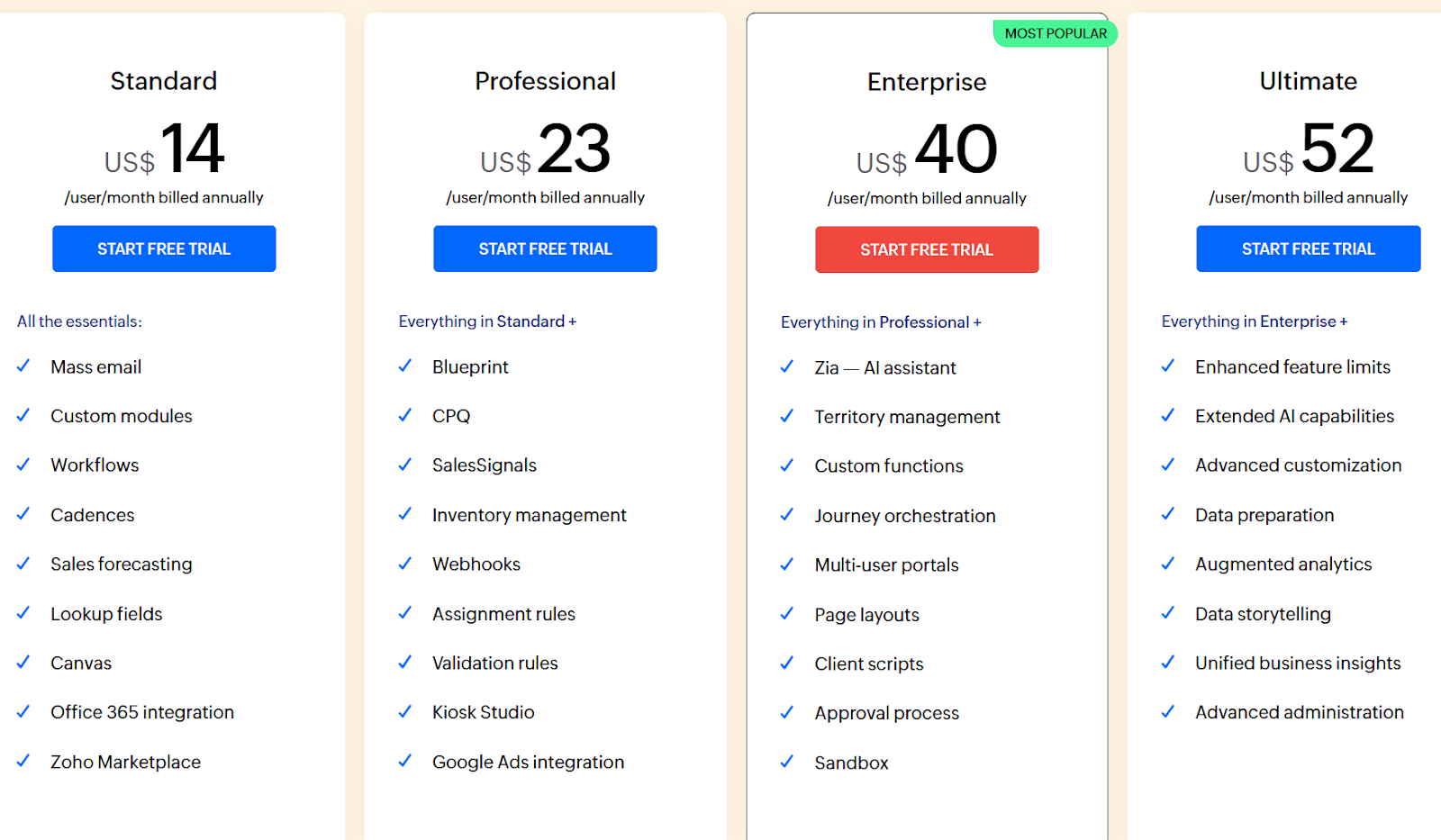Click the Office 365 integration feature
Screen dimensions: 1441x840
142,712
